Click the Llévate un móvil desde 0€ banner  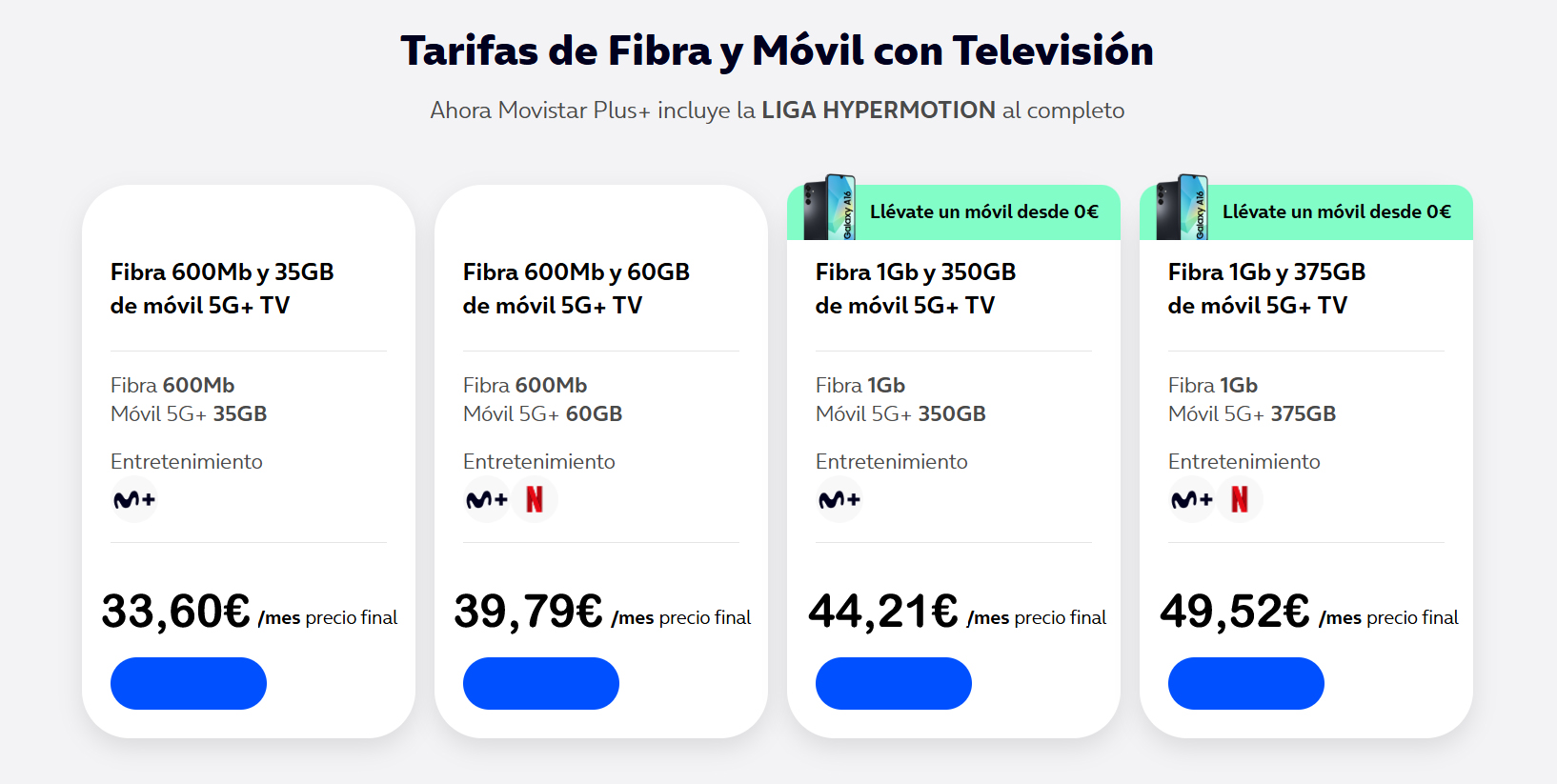(x=984, y=211)
